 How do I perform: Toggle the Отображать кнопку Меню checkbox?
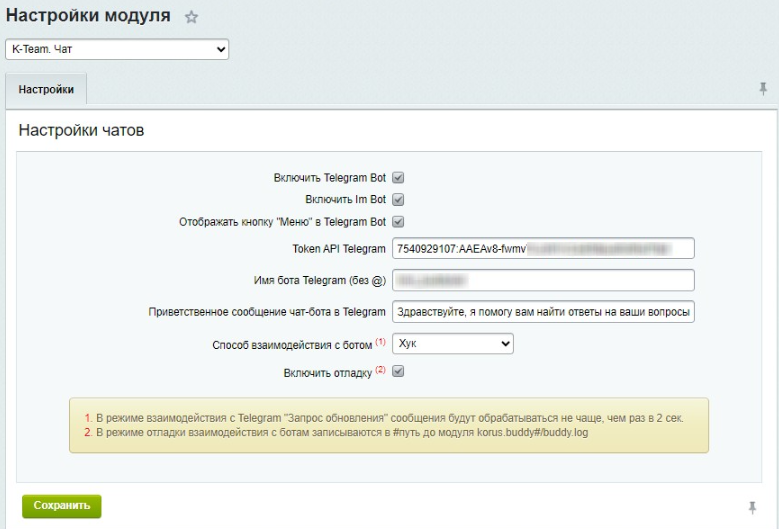398,222
